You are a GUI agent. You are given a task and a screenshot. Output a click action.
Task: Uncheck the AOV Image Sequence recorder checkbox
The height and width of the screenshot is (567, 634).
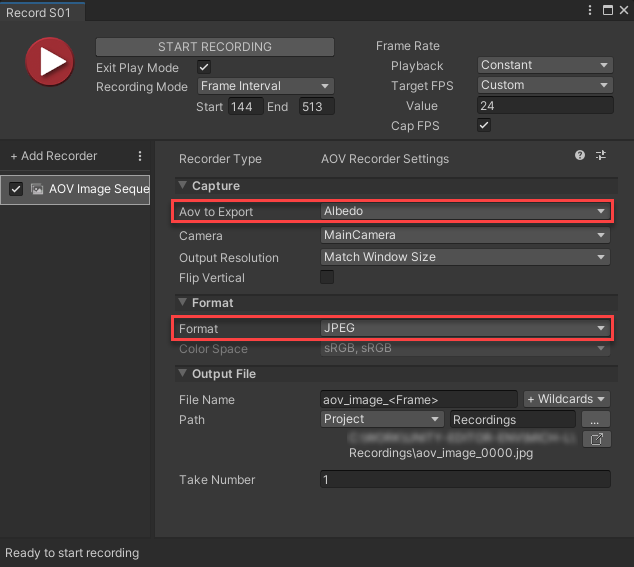[x=16, y=189]
